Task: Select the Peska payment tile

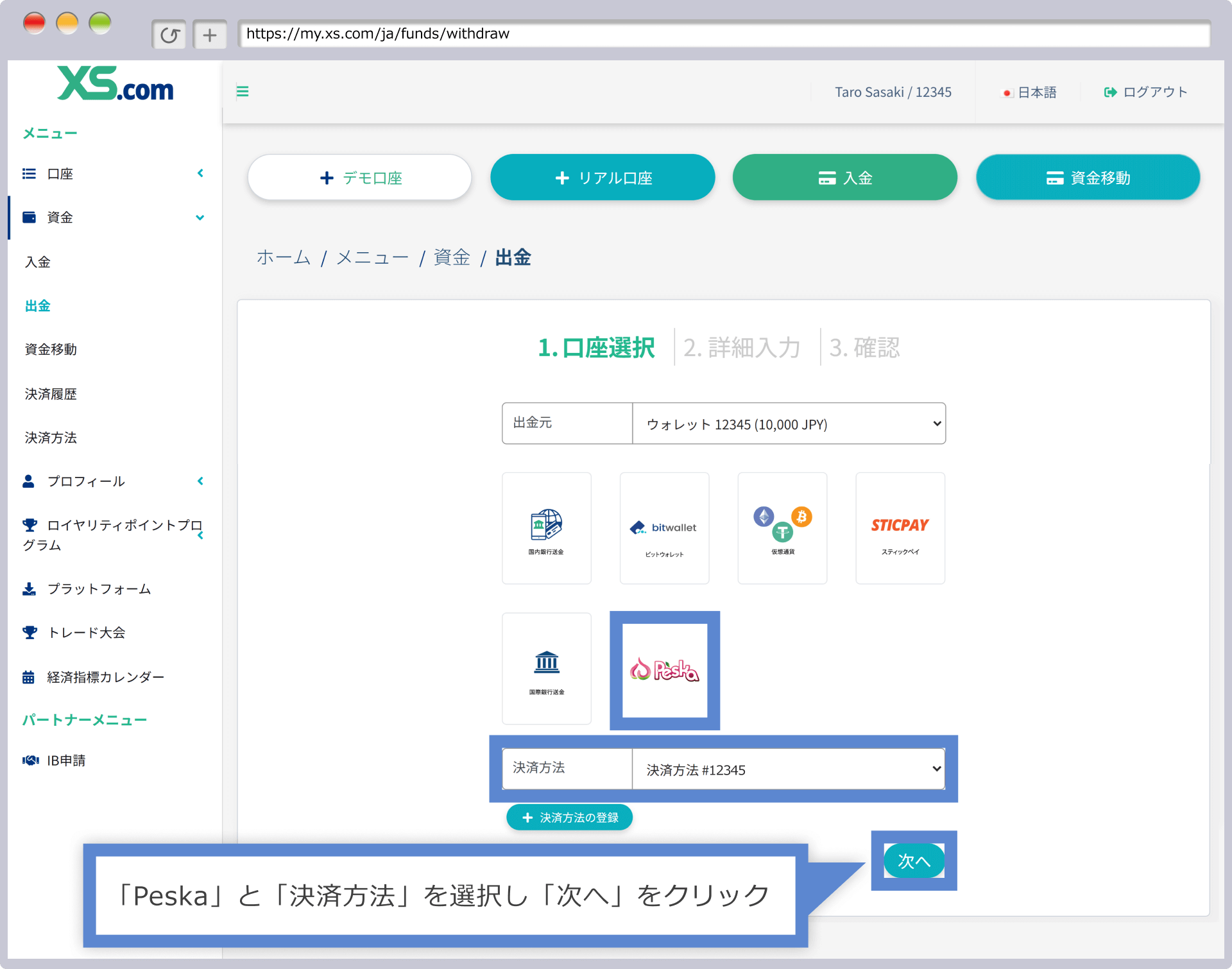Action: (x=665, y=671)
